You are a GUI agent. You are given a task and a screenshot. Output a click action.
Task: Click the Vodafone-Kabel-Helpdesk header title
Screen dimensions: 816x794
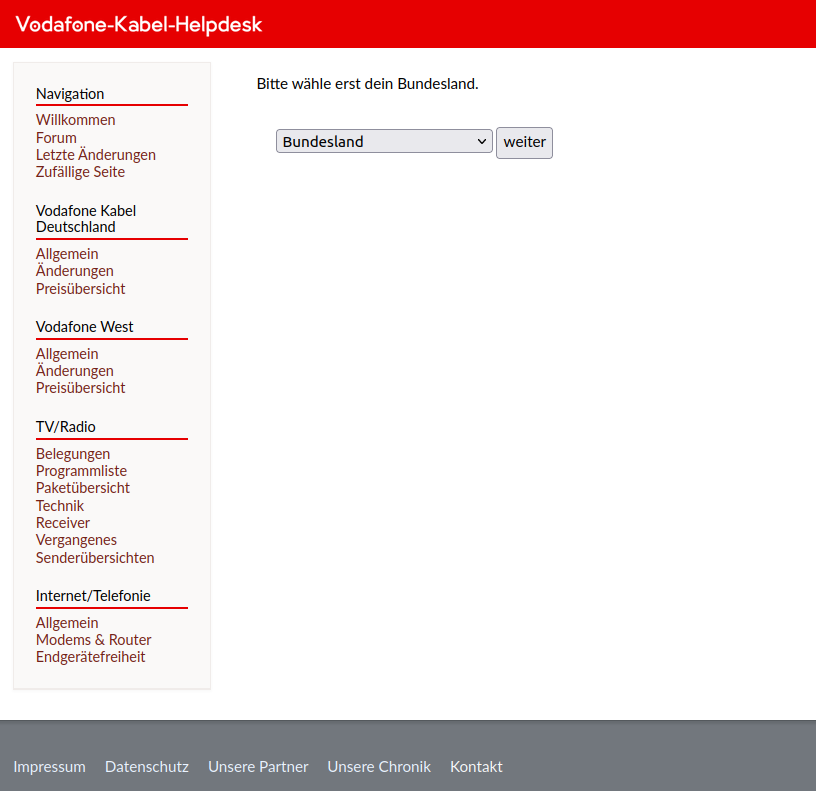tap(138, 24)
